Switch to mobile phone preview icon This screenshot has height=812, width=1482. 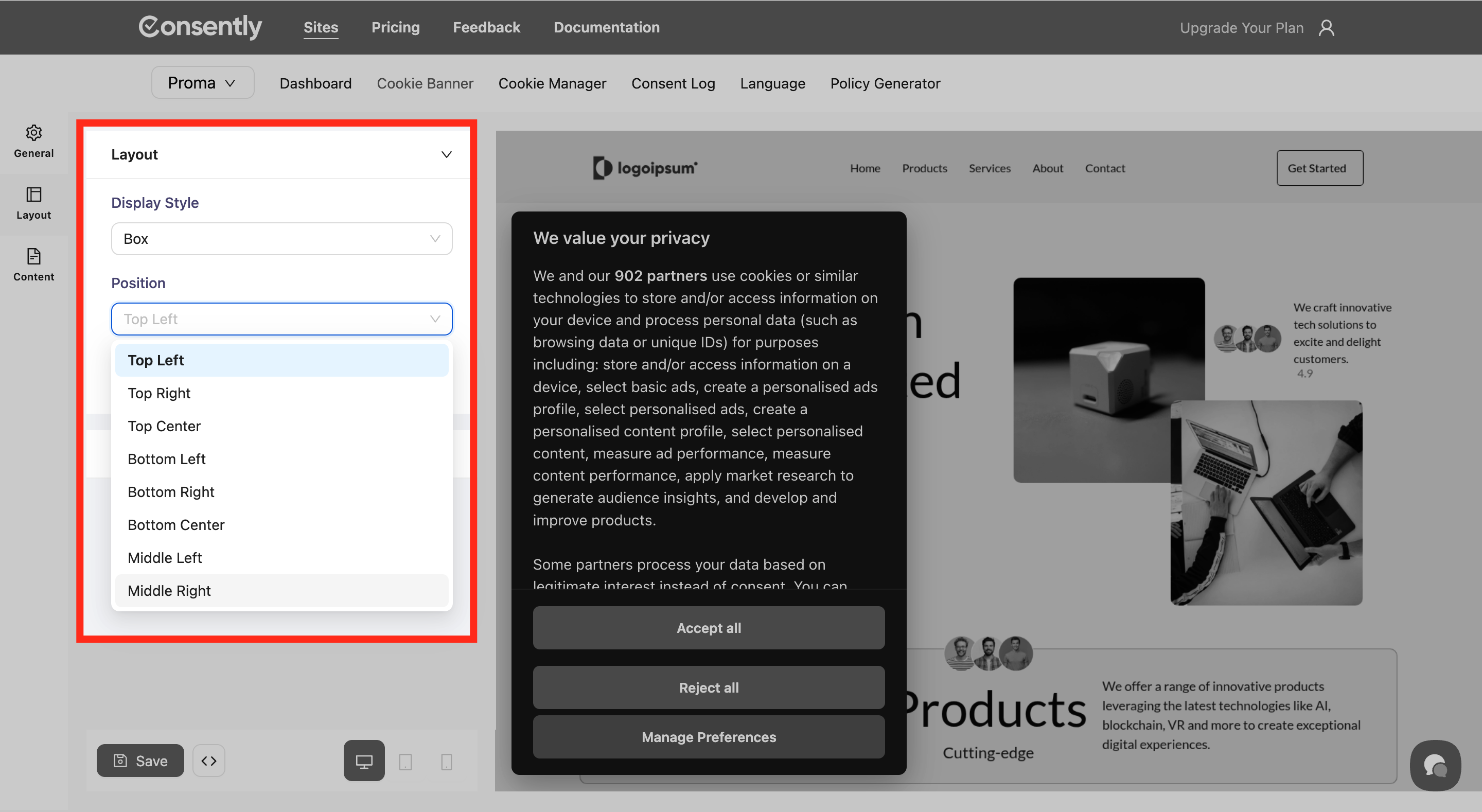[447, 762]
